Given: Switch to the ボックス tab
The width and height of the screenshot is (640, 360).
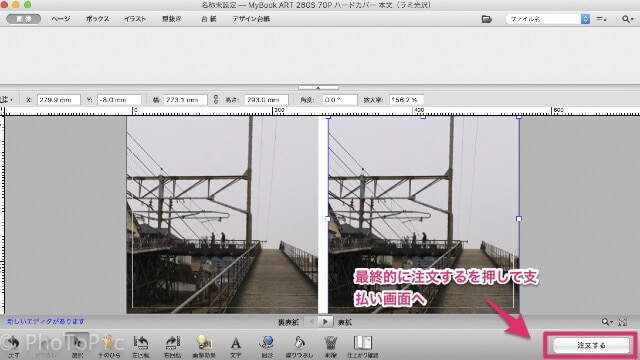Looking at the screenshot, I should 98,19.
